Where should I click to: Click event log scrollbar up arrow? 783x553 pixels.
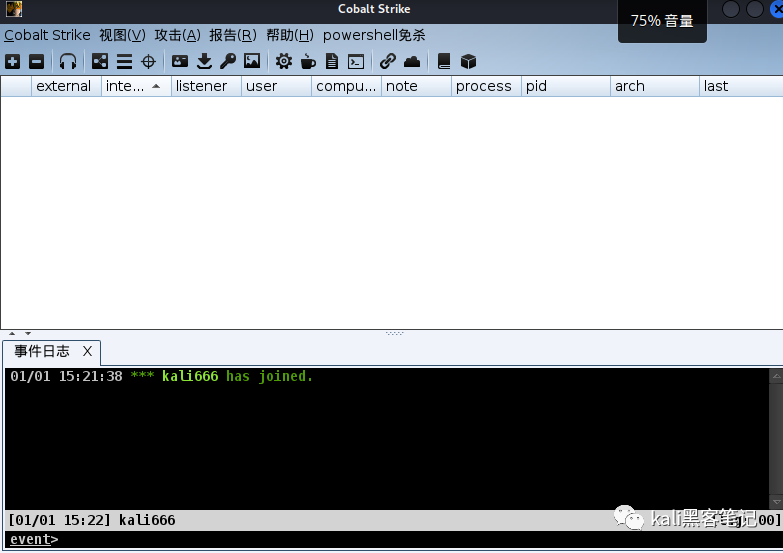pos(776,376)
